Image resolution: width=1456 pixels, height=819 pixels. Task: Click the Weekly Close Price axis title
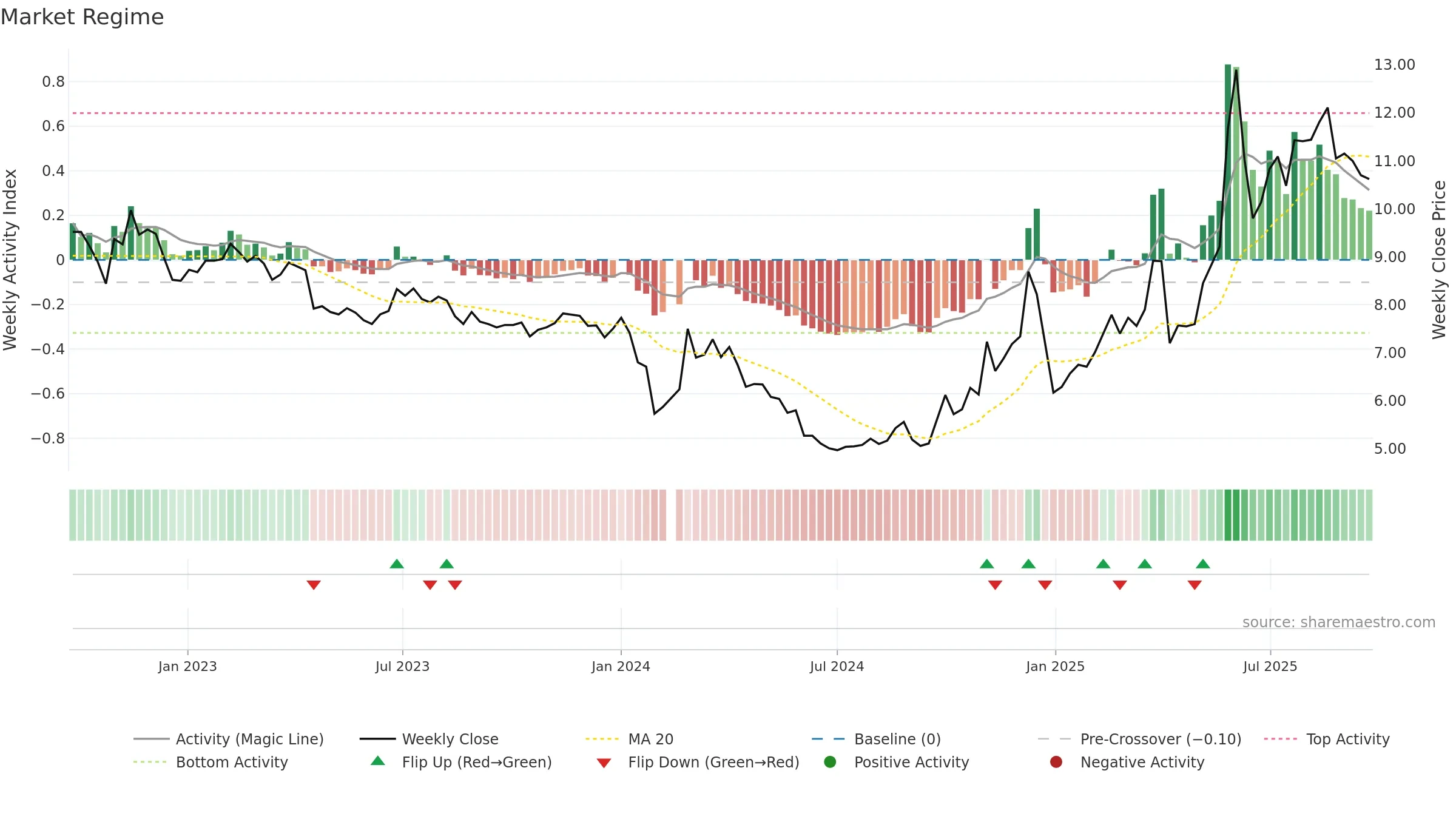pyautogui.click(x=1439, y=260)
